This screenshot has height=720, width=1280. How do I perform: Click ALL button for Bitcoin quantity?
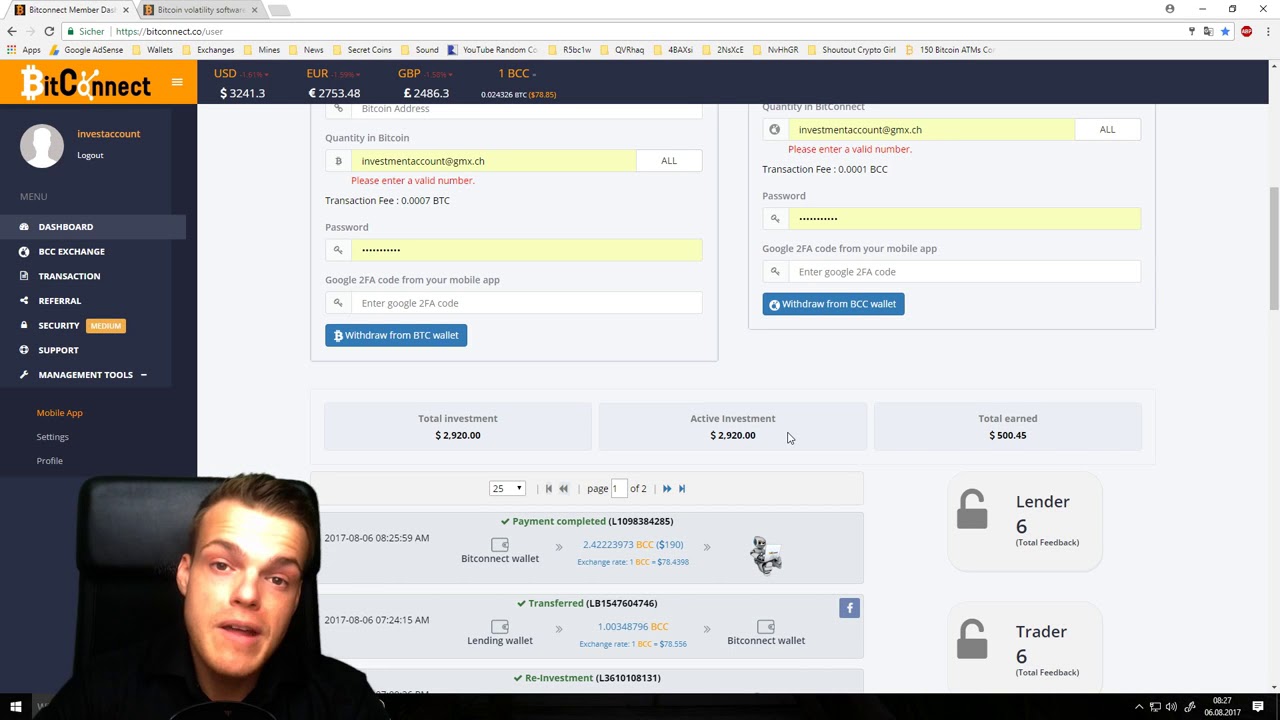(x=669, y=161)
